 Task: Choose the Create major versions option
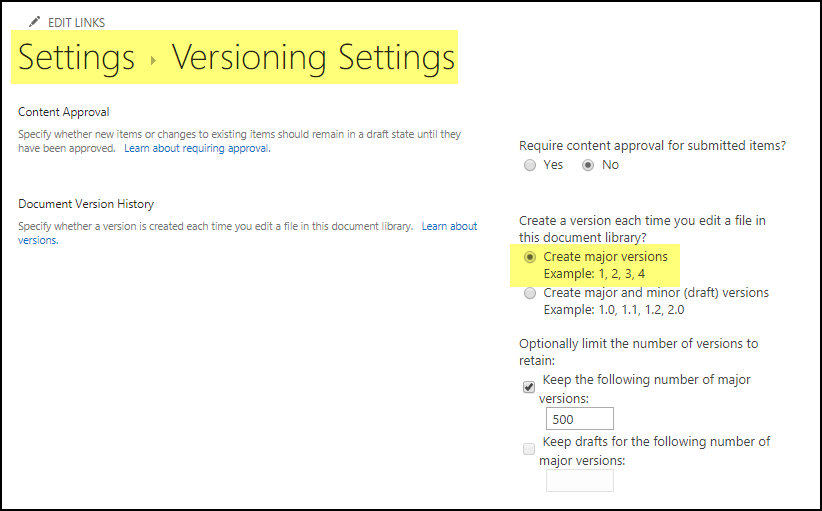tap(530, 257)
